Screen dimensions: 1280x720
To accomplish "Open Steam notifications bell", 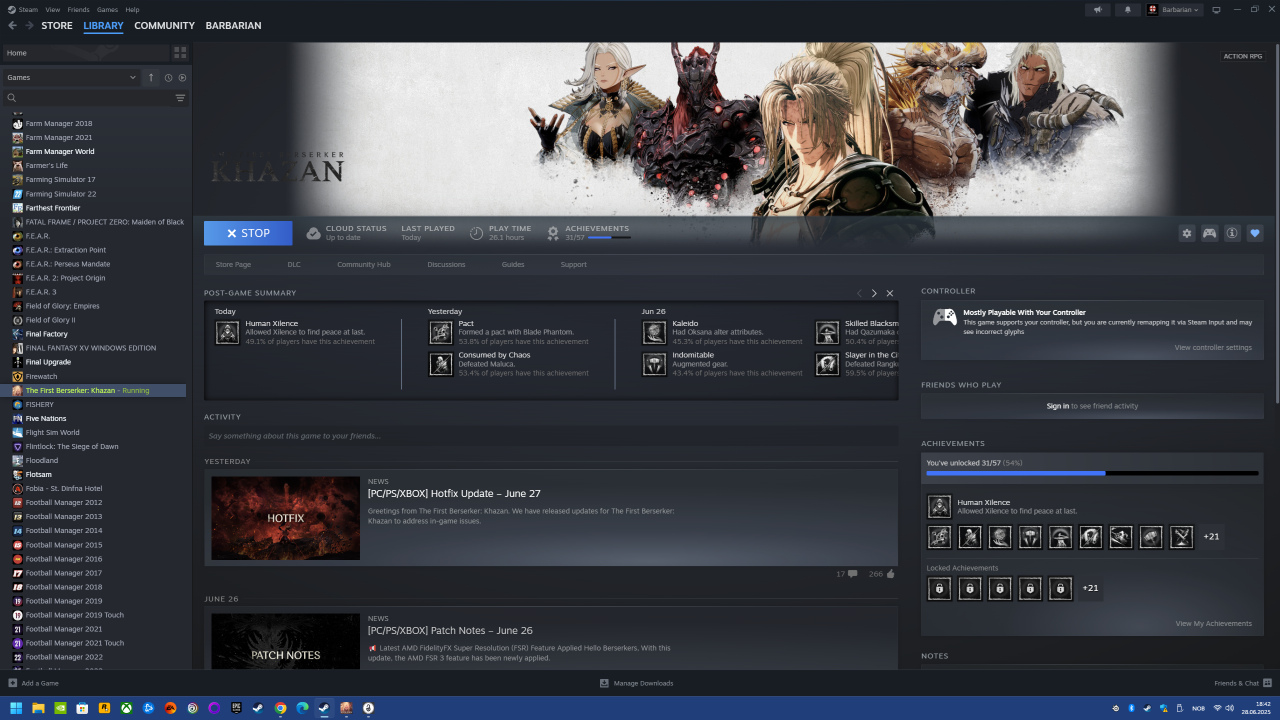I will 1129,10.
